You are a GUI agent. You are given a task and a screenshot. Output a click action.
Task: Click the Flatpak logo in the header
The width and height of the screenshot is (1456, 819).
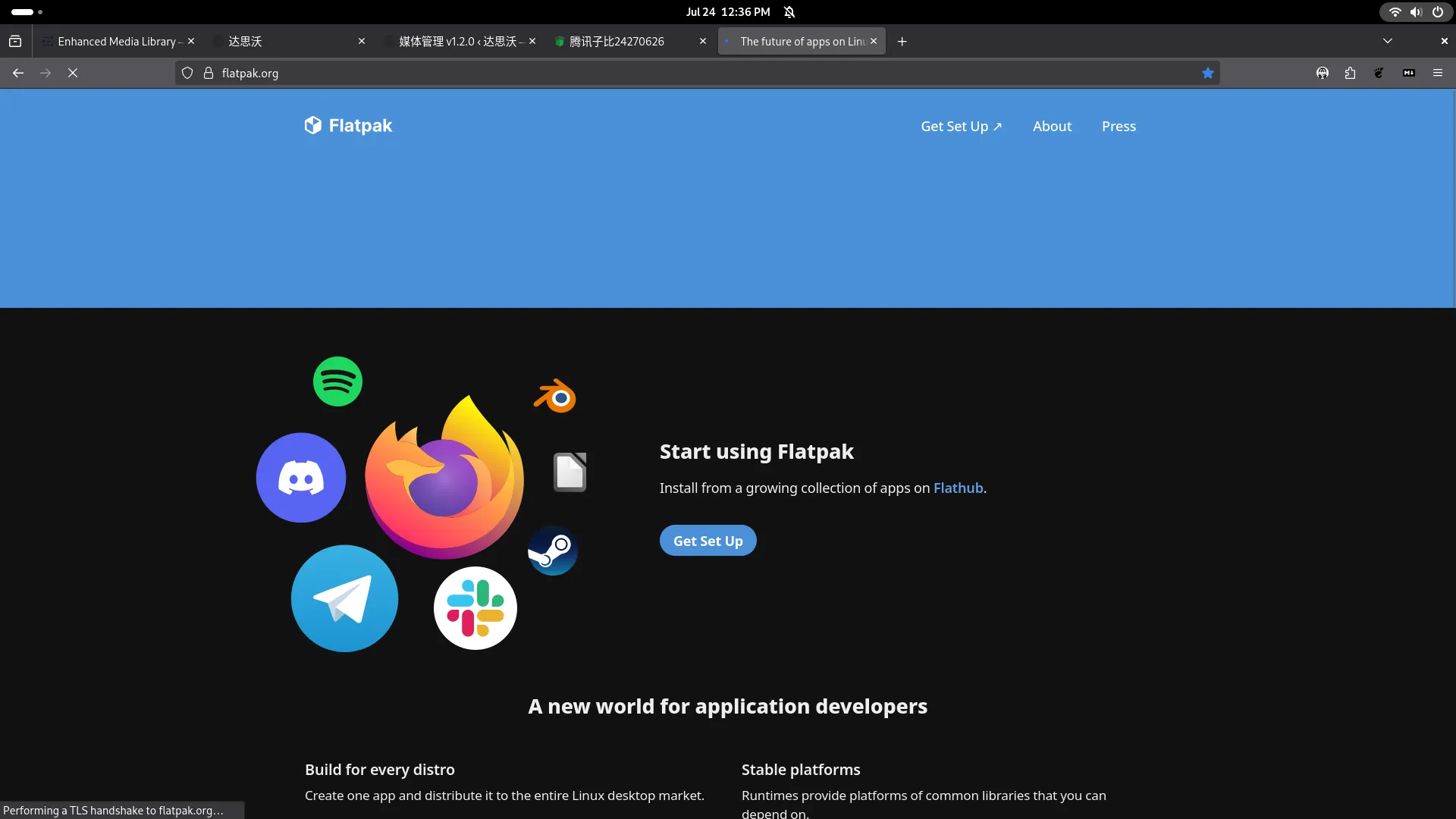click(348, 126)
